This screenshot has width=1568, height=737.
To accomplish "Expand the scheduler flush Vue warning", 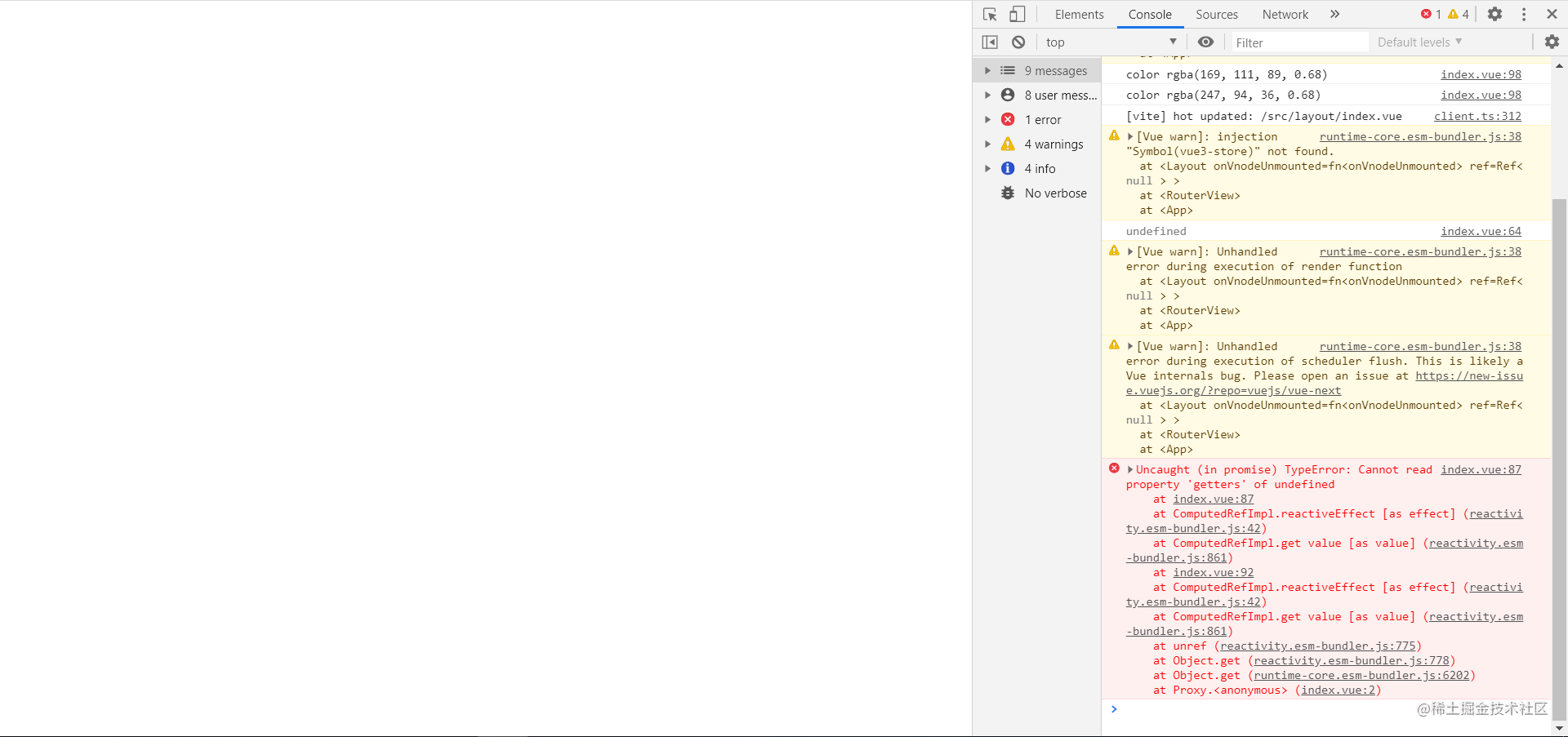I will [x=1130, y=347].
